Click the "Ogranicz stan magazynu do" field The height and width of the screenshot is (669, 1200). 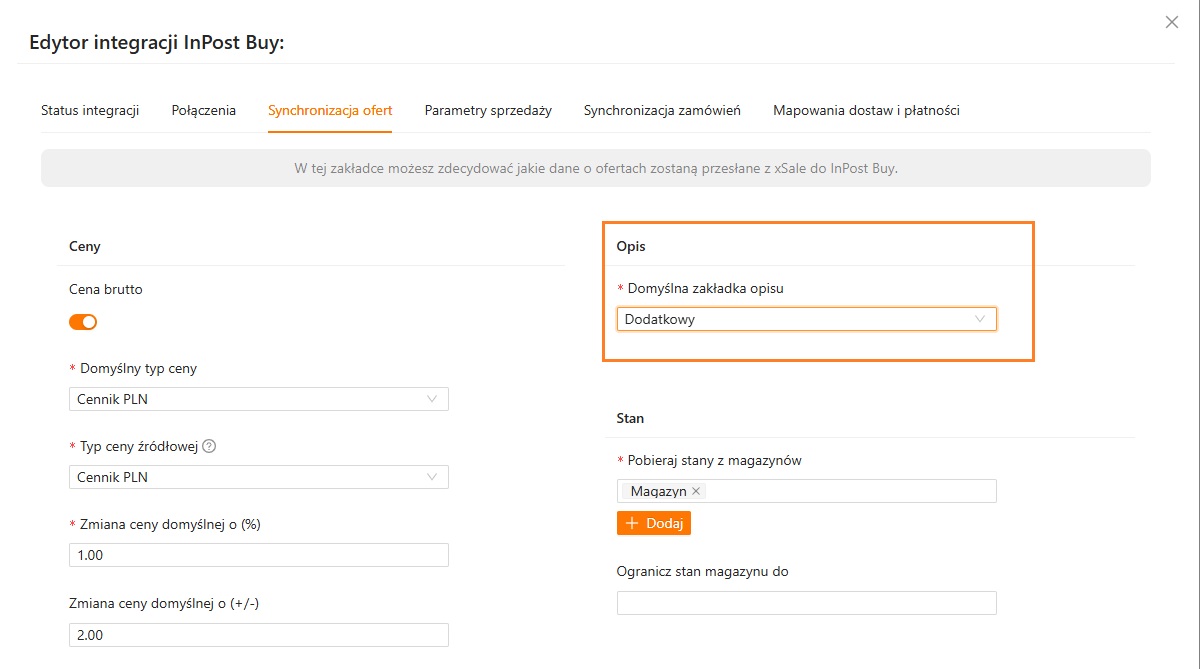coord(805,602)
